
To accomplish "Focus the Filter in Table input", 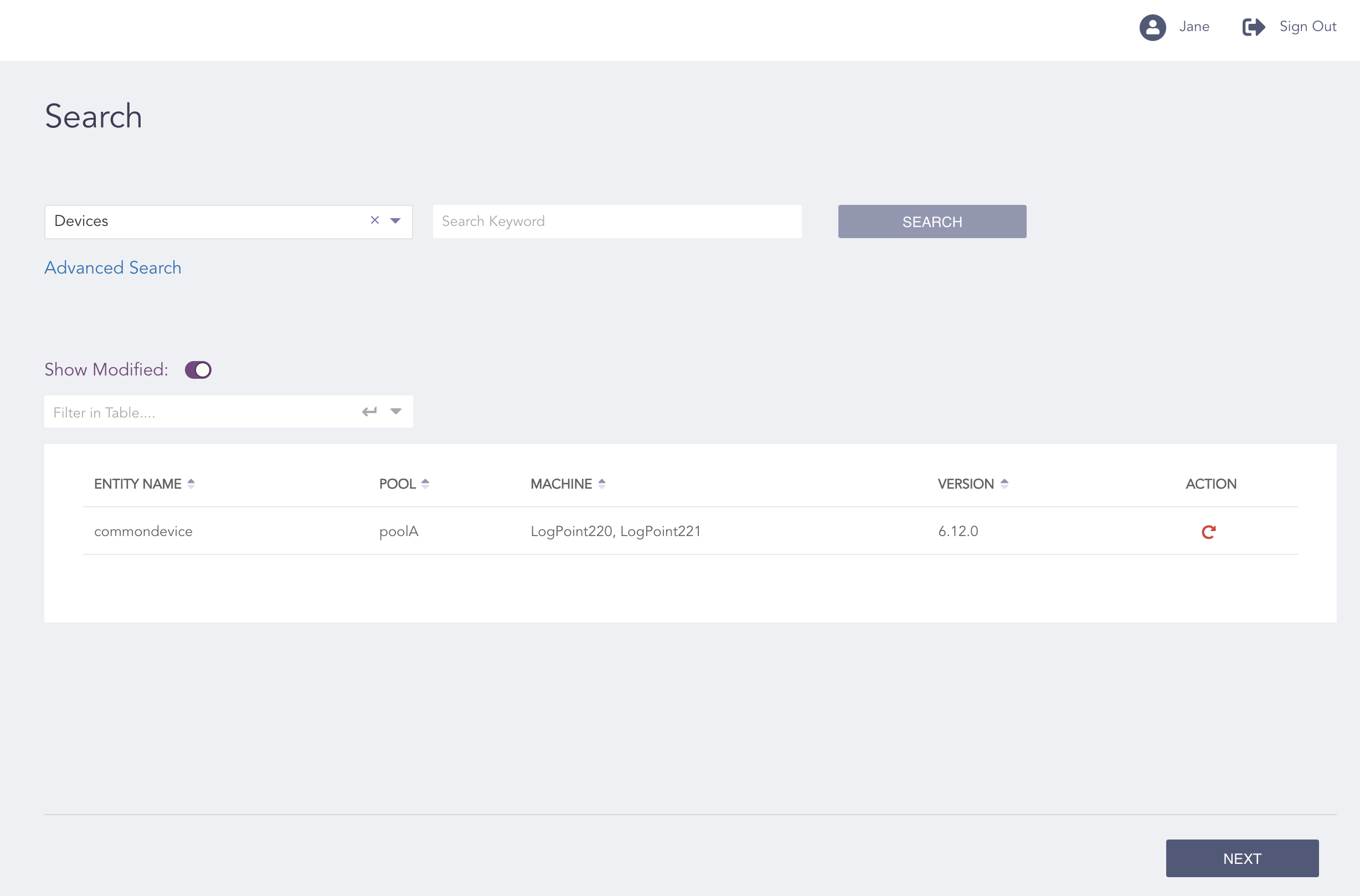I will tap(200, 412).
